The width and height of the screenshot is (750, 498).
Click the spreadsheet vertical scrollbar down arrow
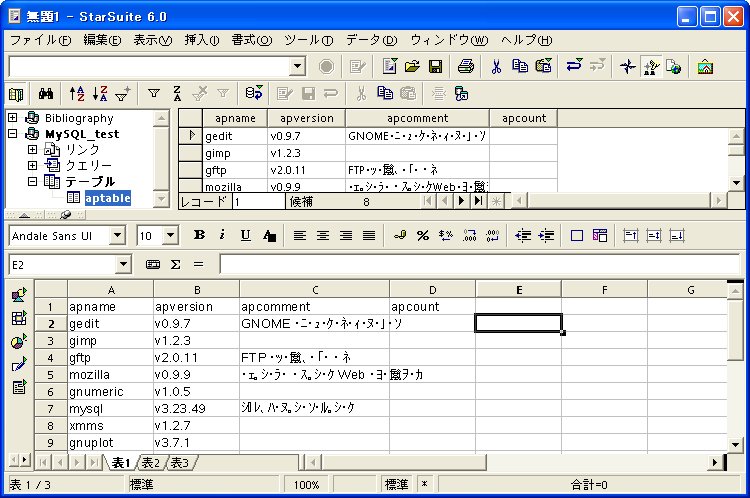735,445
